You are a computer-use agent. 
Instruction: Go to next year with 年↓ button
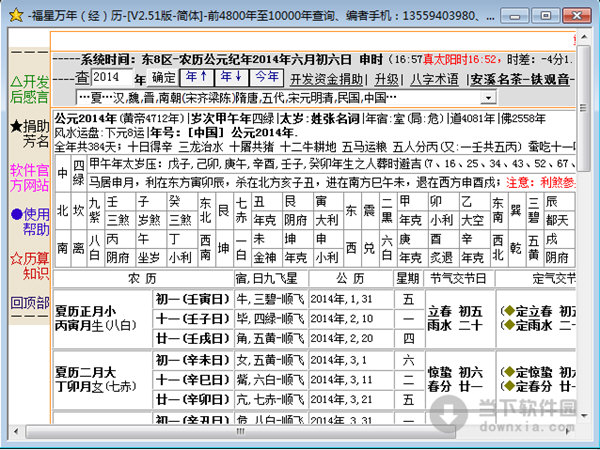coord(230,77)
